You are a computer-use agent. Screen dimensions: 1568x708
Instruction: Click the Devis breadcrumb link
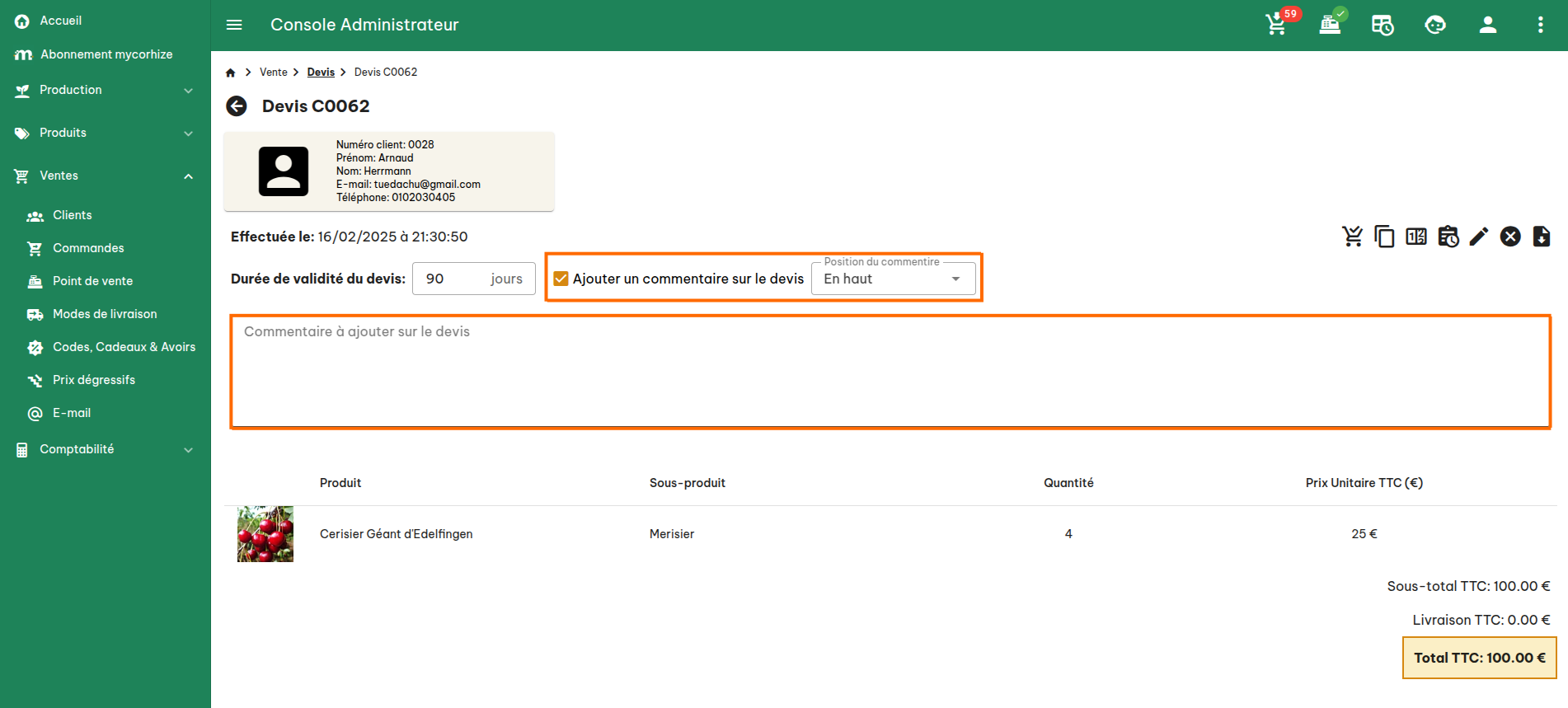(x=321, y=73)
